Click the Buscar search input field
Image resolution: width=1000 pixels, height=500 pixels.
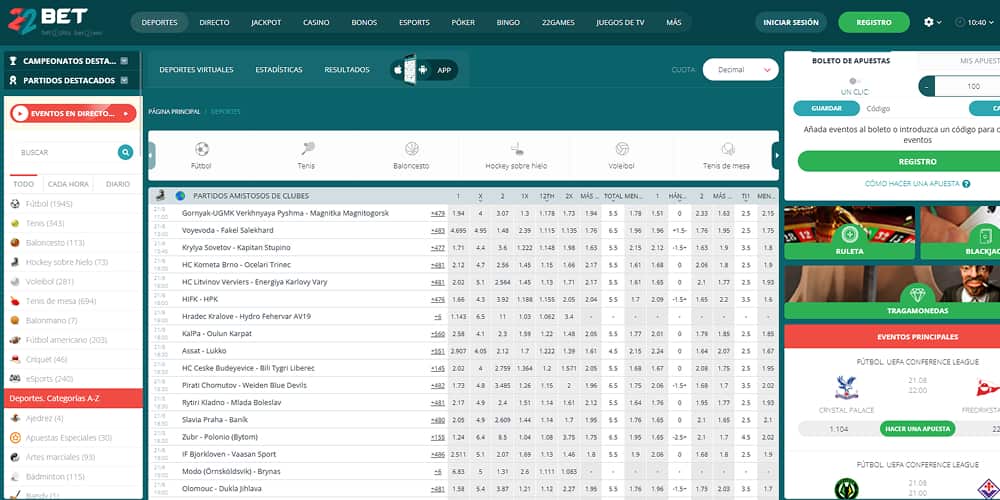[65, 152]
